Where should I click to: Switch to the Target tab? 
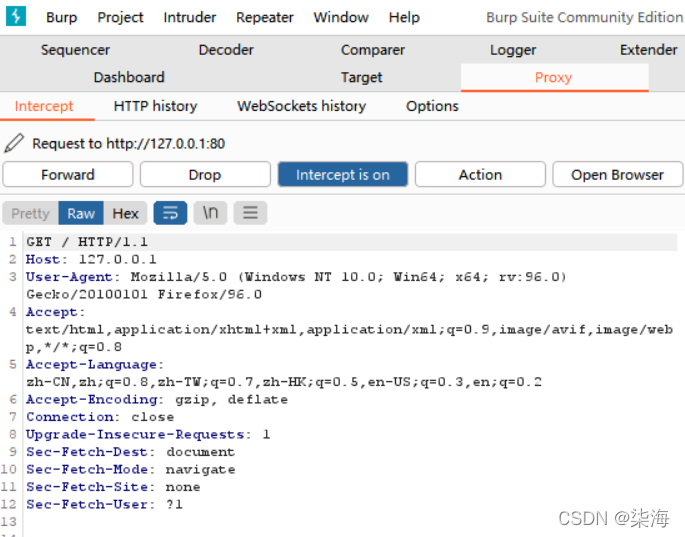pos(361,77)
